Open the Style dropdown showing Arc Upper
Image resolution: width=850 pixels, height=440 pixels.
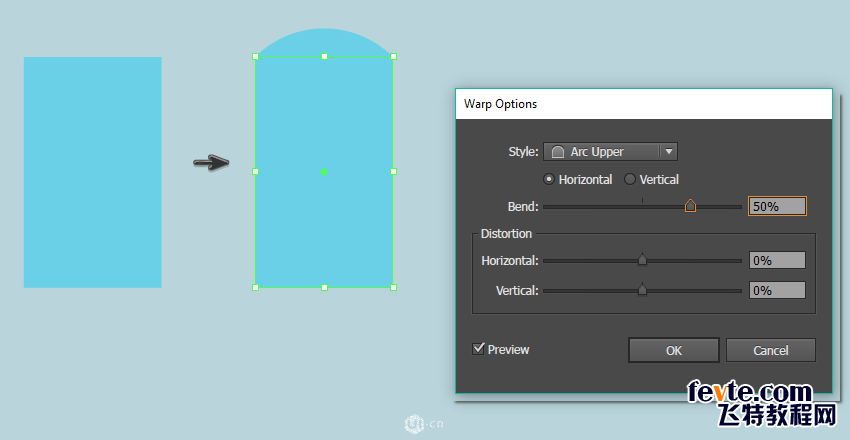[610, 152]
